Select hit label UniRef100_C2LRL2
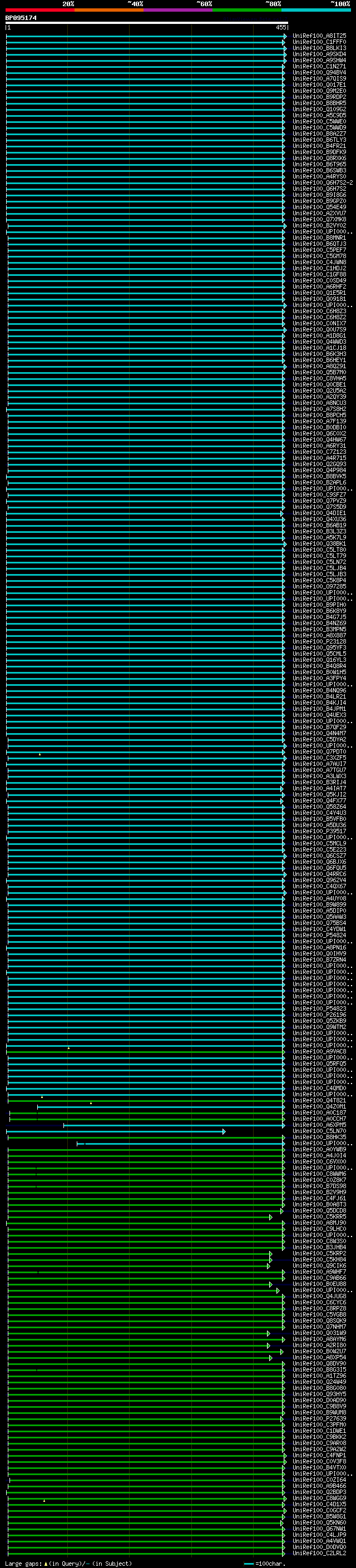356x1568 pixels. click(319, 1554)
